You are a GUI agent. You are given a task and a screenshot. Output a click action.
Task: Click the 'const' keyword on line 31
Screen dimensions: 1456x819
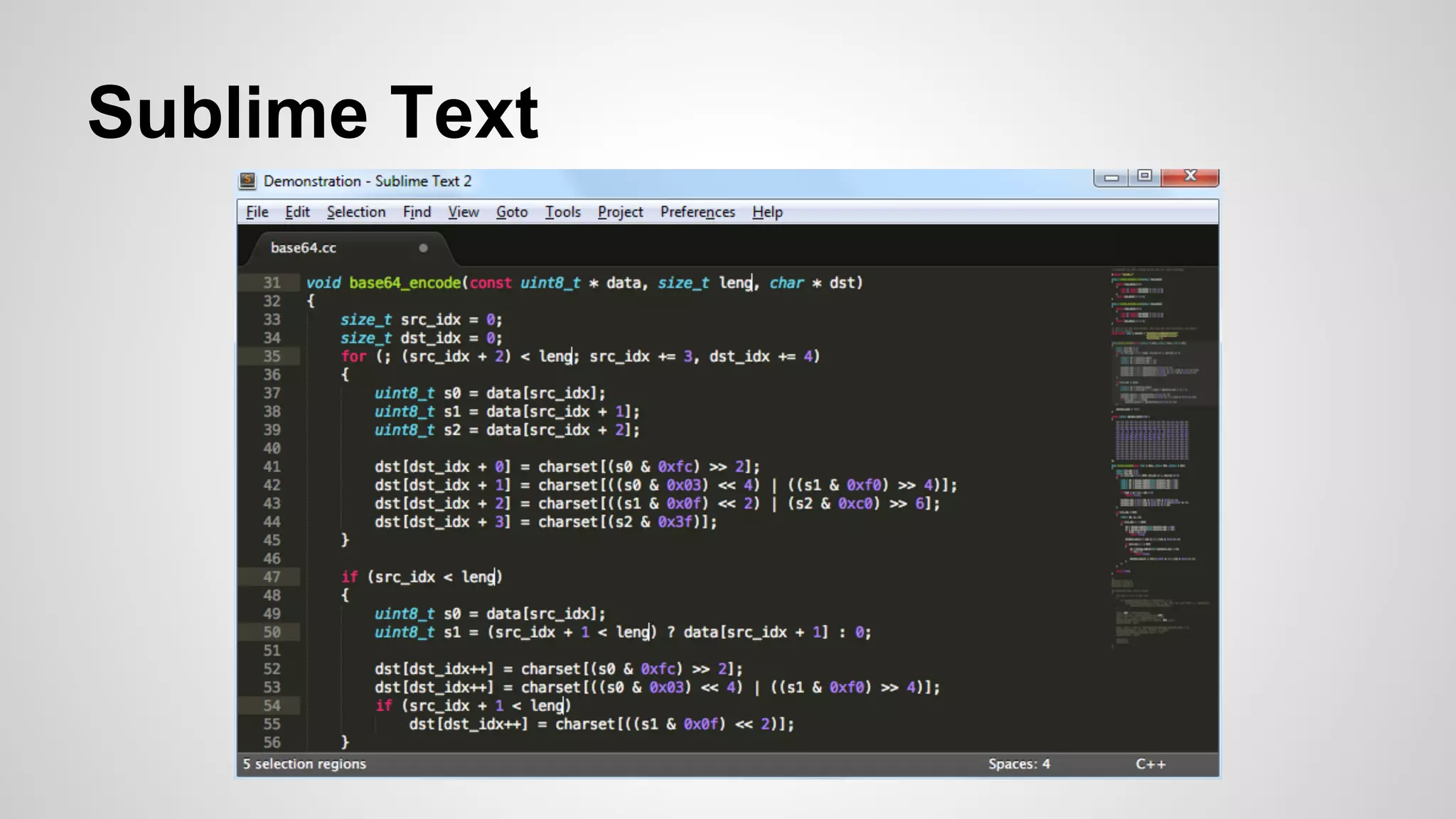(x=491, y=283)
